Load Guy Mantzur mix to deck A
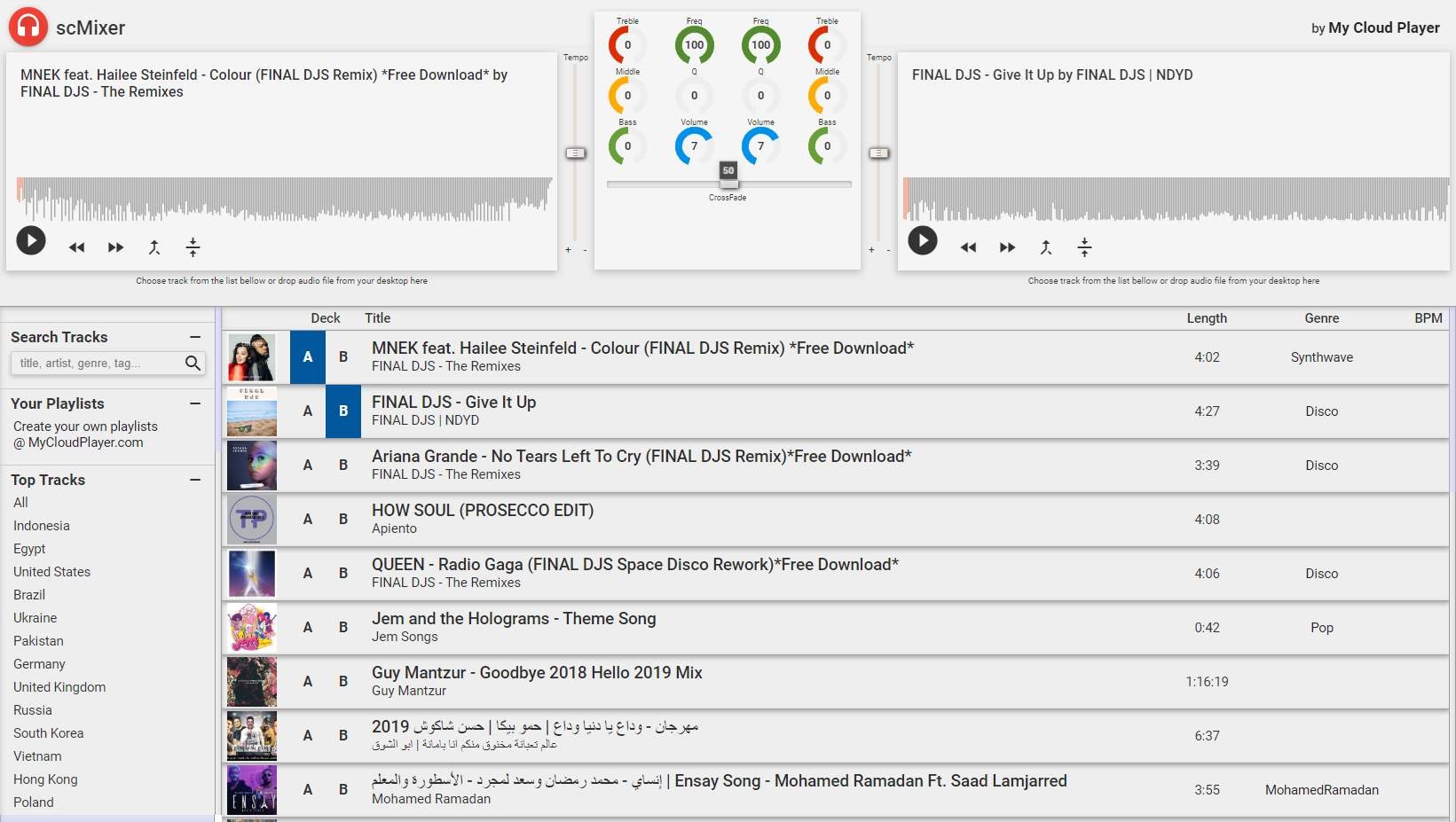This screenshot has width=1456, height=822. [308, 682]
